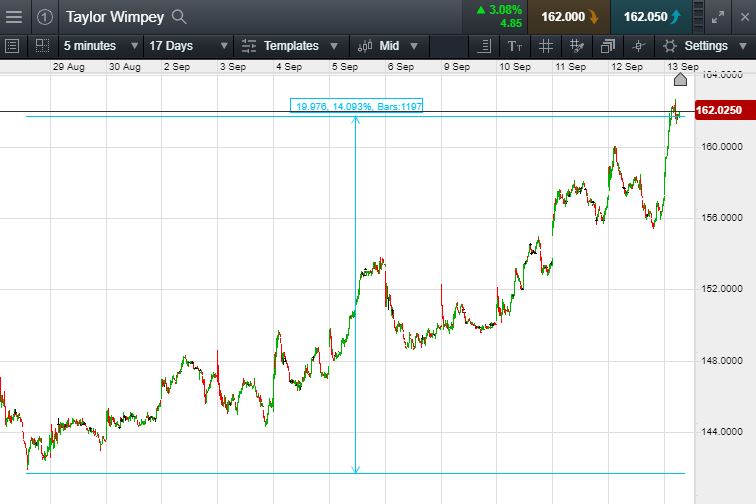Click the candlestick chart type icon
Image resolution: width=756 pixels, height=504 pixels.
(365, 46)
